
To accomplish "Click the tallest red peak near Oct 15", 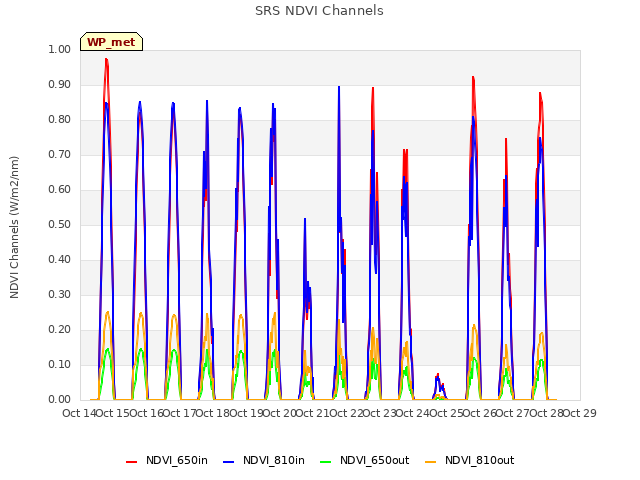I will point(106,60).
